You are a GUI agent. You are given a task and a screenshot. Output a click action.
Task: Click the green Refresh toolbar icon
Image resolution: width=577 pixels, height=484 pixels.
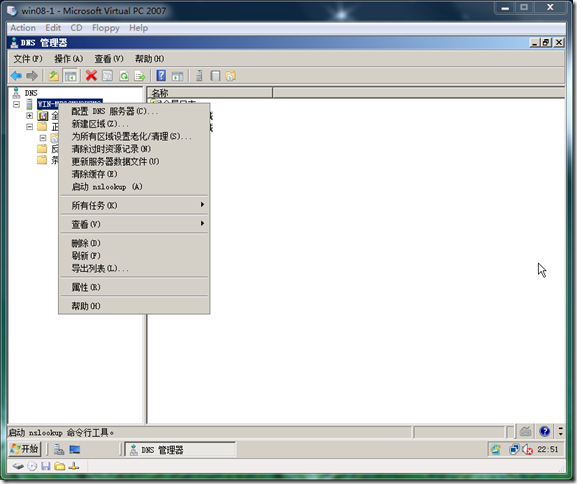[x=124, y=76]
